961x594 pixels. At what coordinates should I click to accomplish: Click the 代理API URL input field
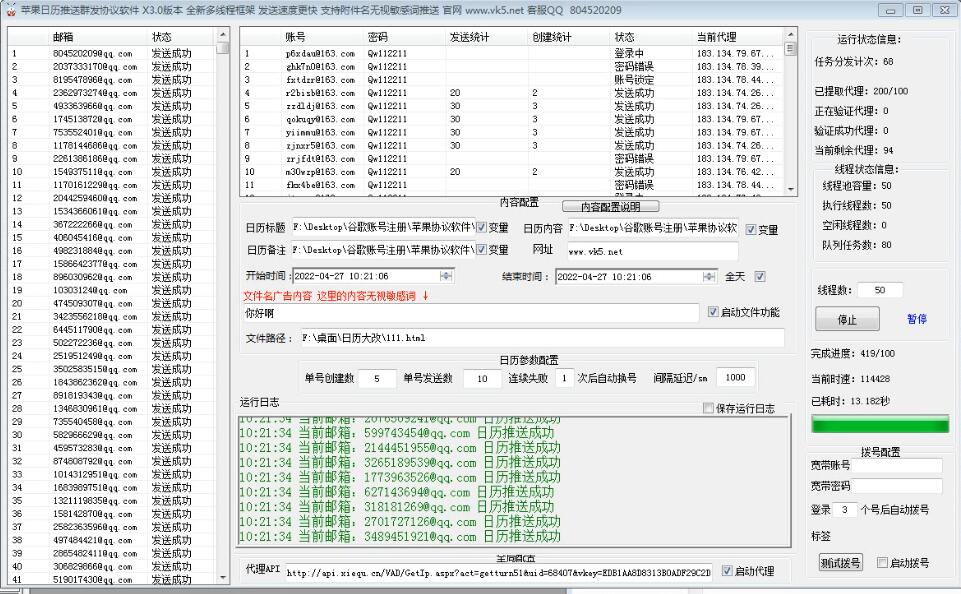pyautogui.click(x=497, y=573)
